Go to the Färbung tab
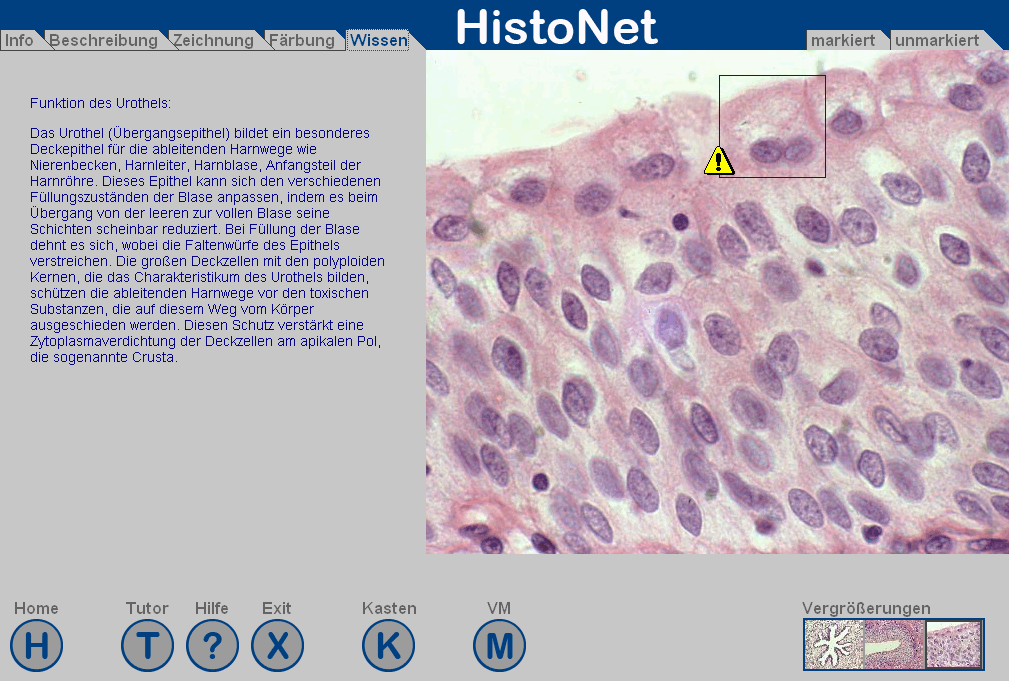This screenshot has height=681, width=1009. (302, 41)
